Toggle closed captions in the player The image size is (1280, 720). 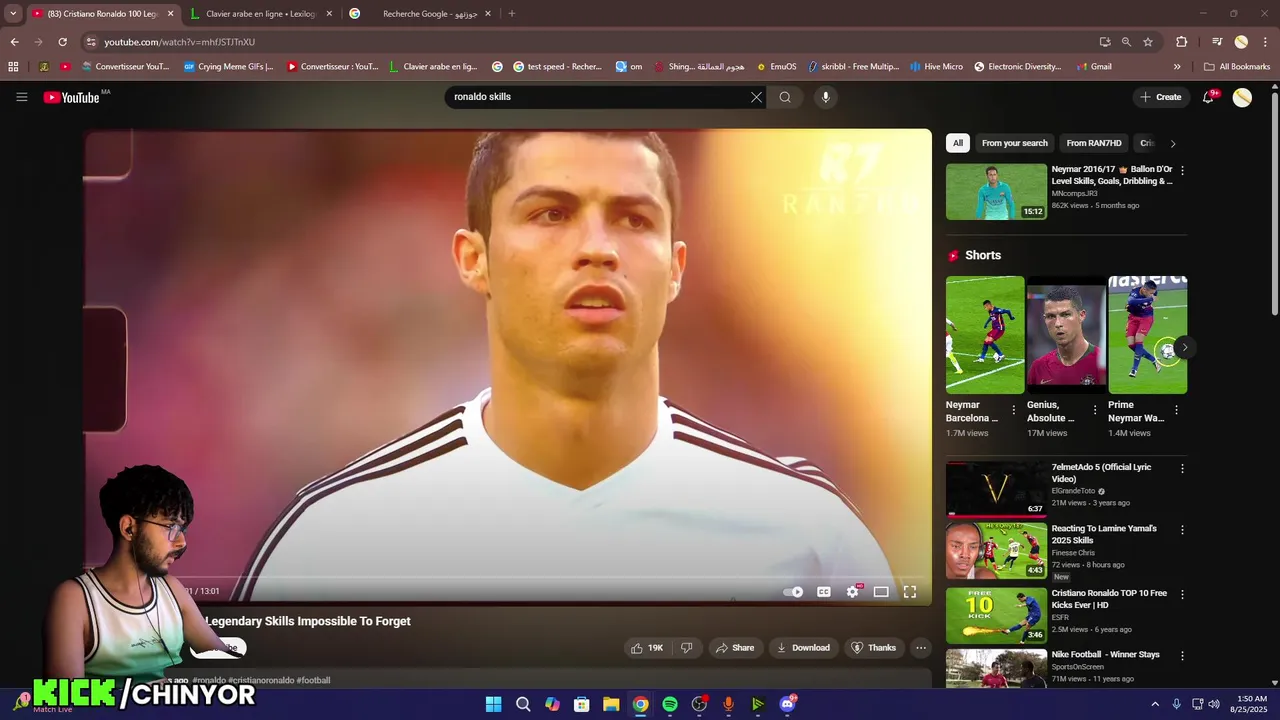[x=823, y=591]
